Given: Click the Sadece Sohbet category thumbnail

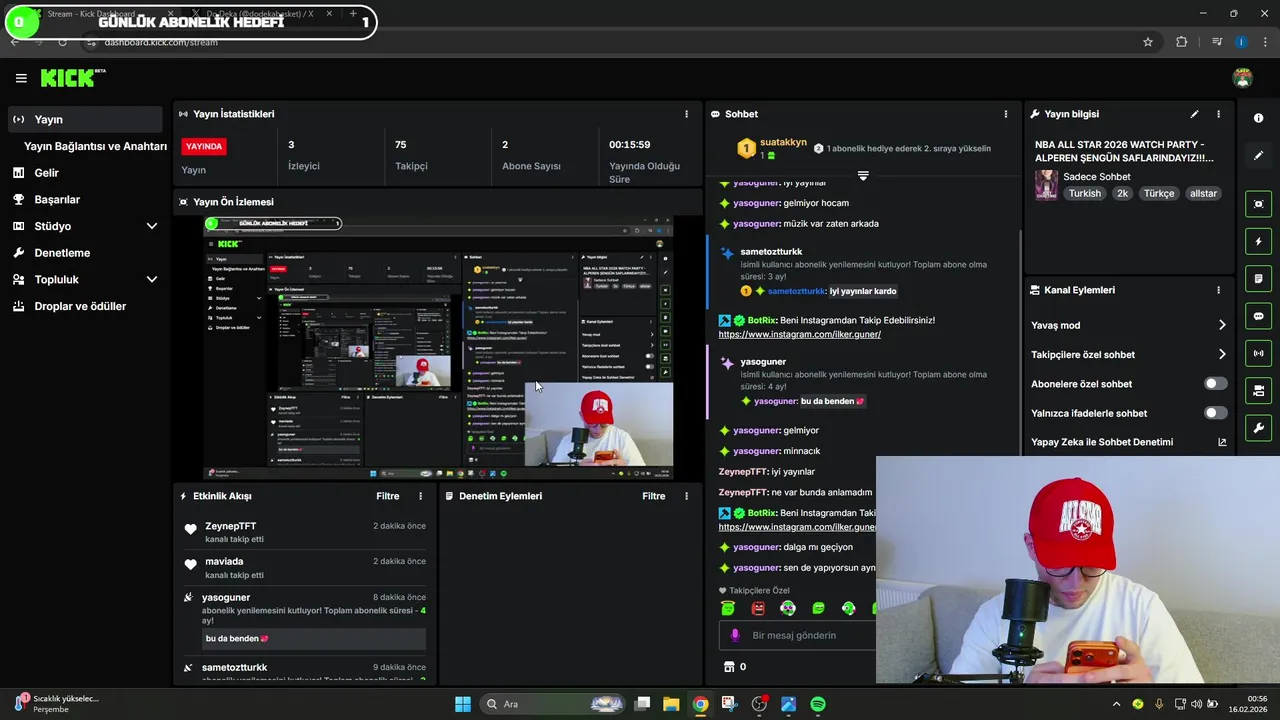Looking at the screenshot, I should click(1046, 185).
